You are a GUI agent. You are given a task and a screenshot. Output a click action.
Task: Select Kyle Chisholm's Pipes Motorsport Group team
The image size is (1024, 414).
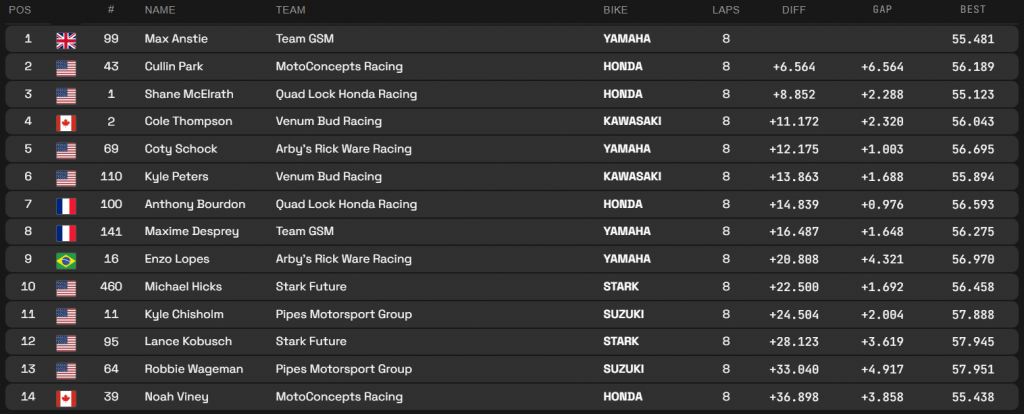click(343, 315)
